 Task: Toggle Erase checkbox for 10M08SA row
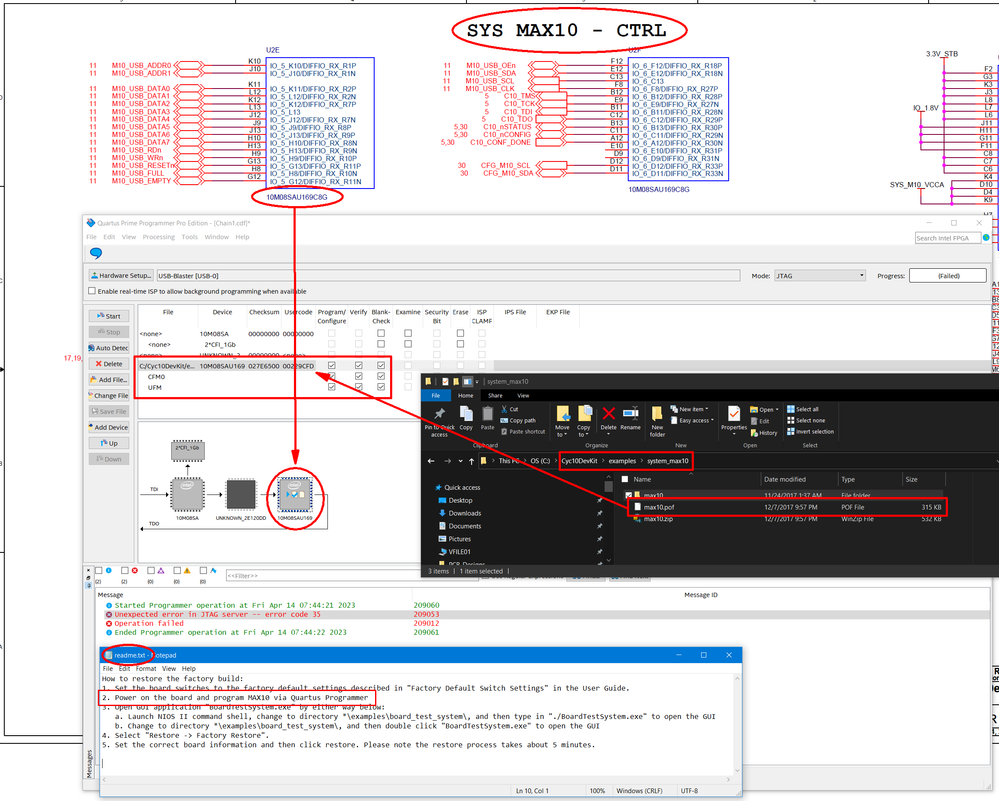point(460,333)
